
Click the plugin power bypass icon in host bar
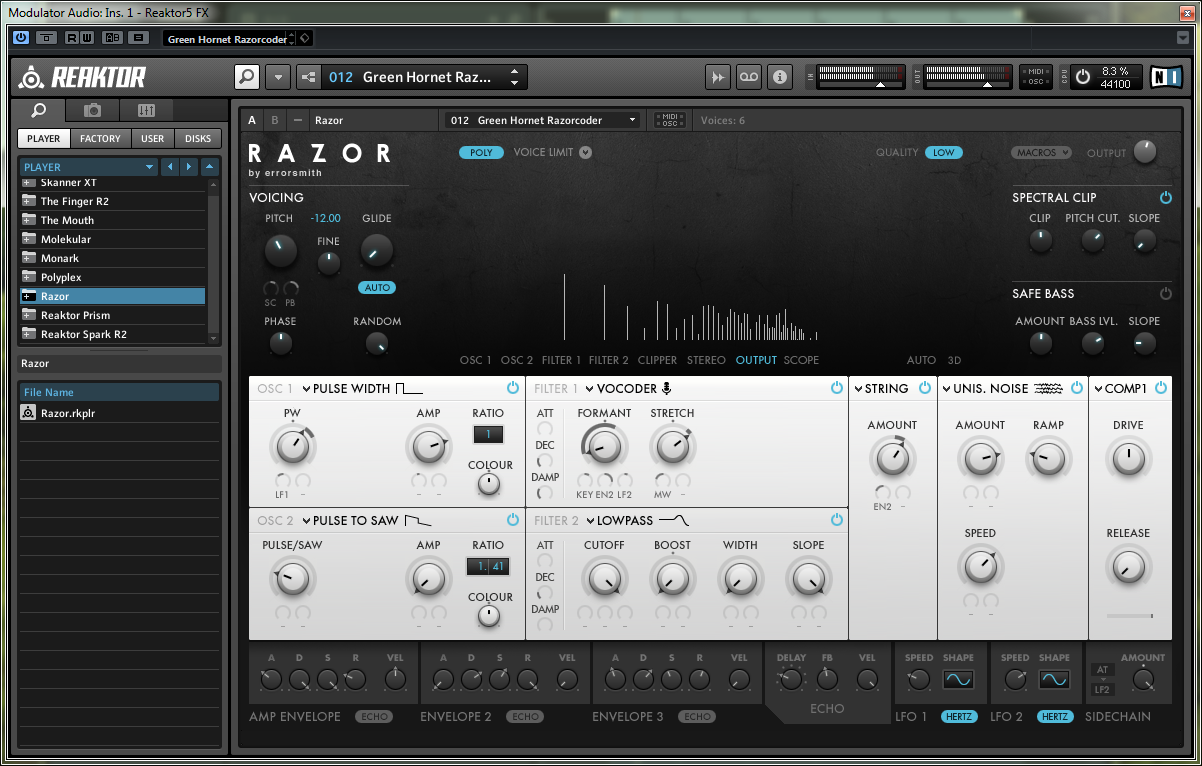click(21, 37)
